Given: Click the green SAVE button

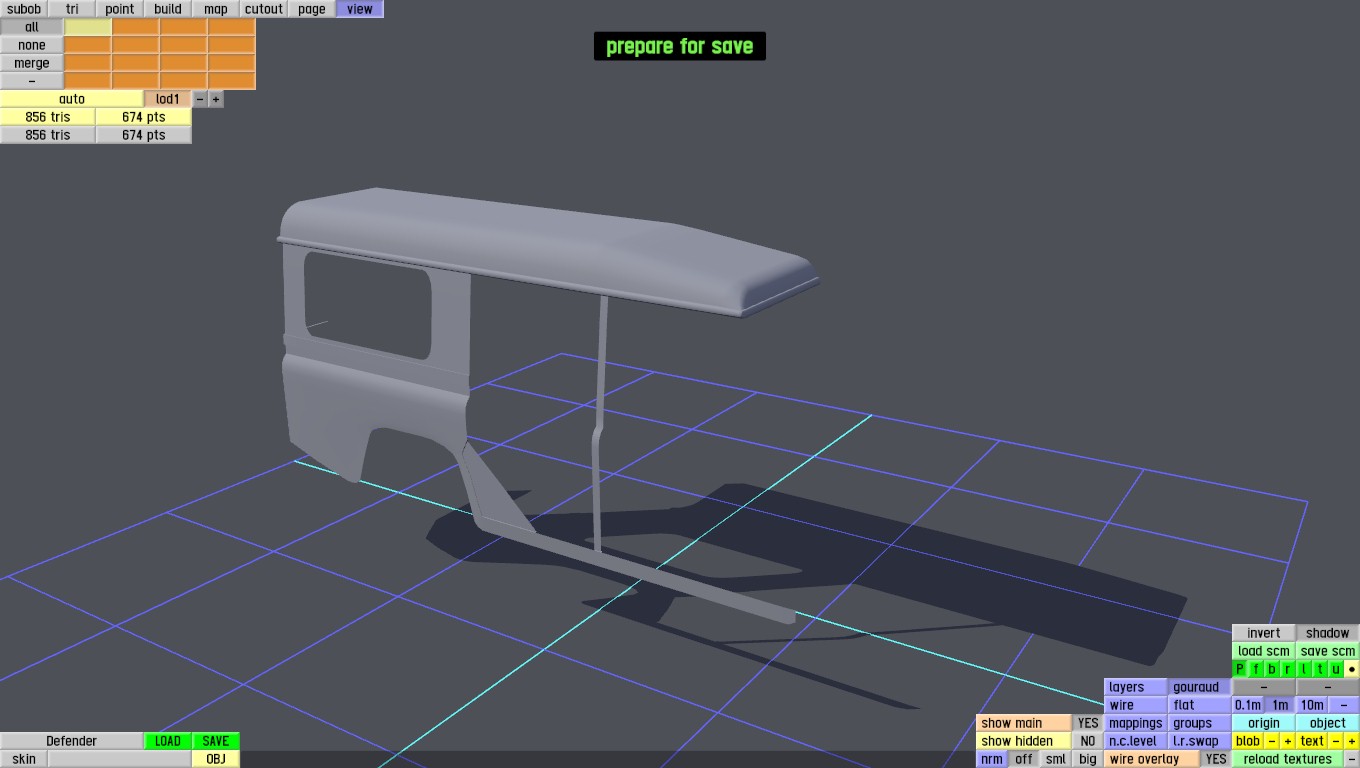Looking at the screenshot, I should [x=216, y=741].
